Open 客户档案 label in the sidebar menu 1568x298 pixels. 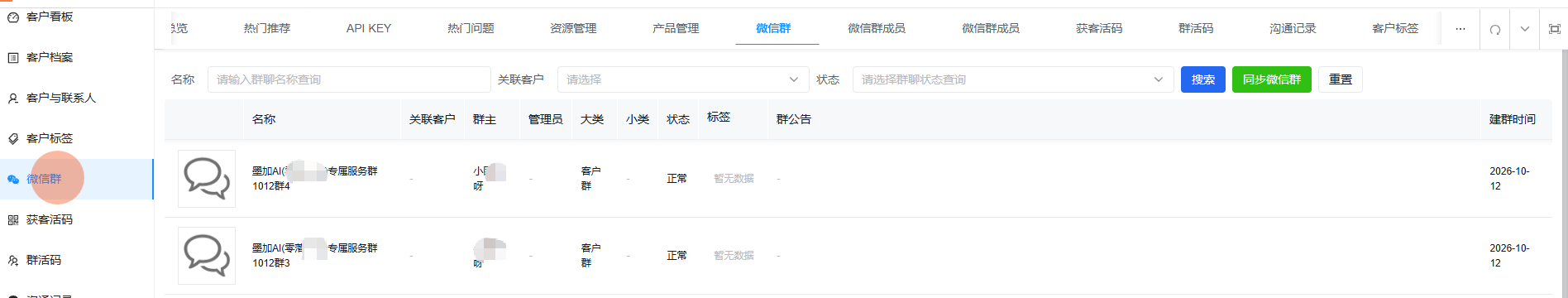click(x=50, y=57)
